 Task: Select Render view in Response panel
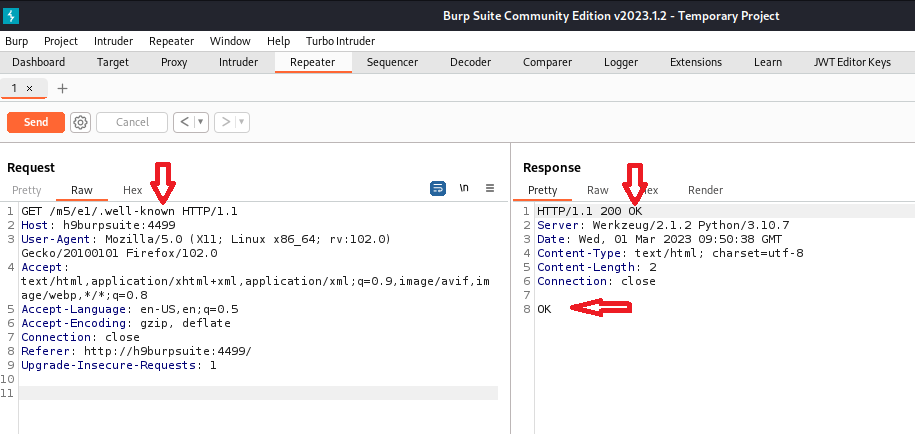click(x=706, y=190)
